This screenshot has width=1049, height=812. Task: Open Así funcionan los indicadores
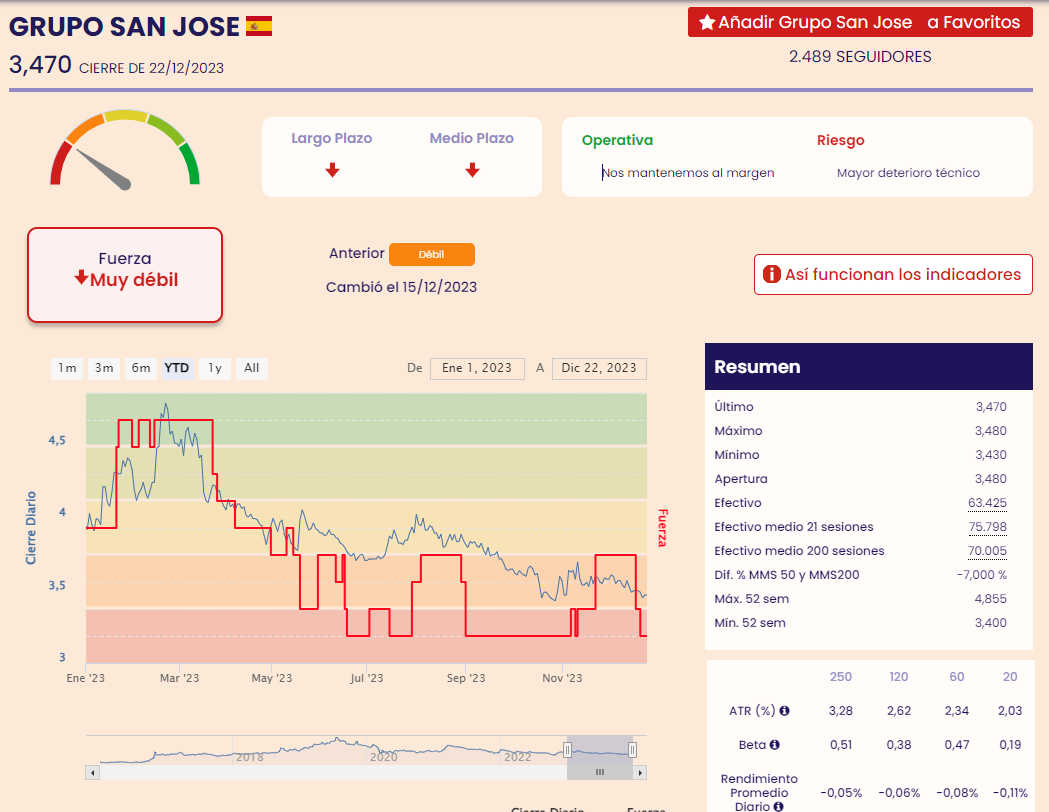[x=893, y=274]
